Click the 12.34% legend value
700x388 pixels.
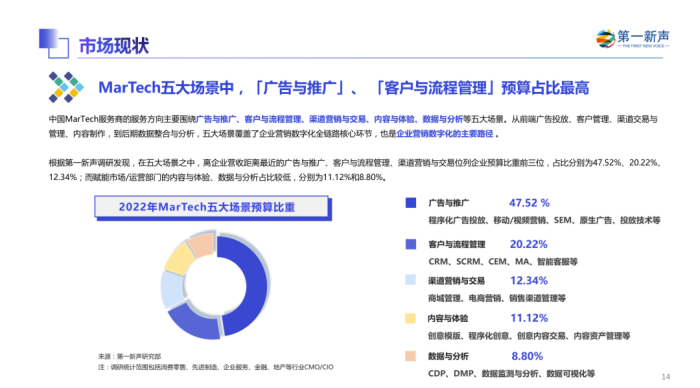pyautogui.click(x=529, y=280)
